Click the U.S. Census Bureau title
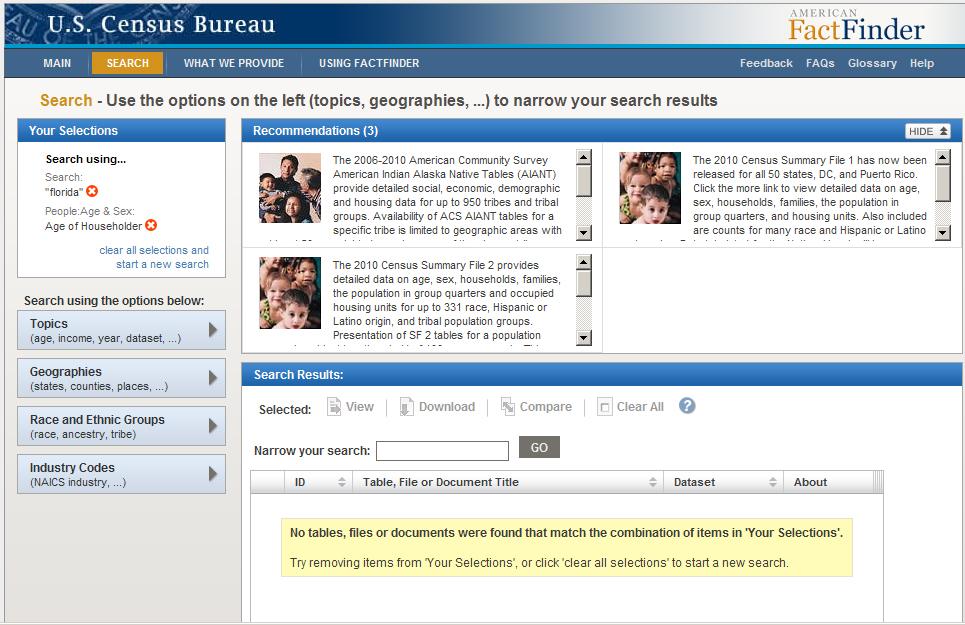This screenshot has height=625, width=965. [161, 24]
